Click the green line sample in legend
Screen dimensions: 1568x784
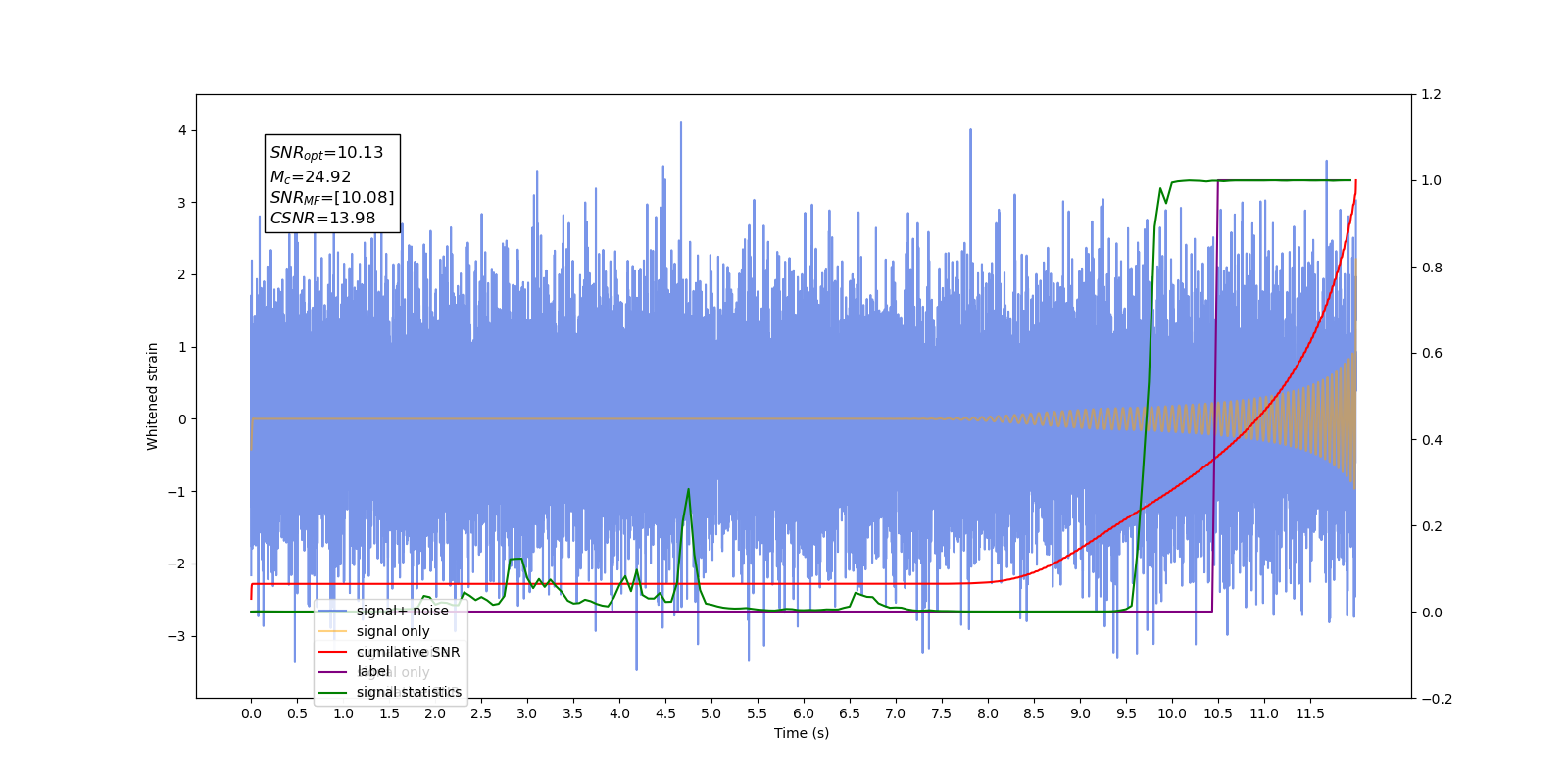333,692
